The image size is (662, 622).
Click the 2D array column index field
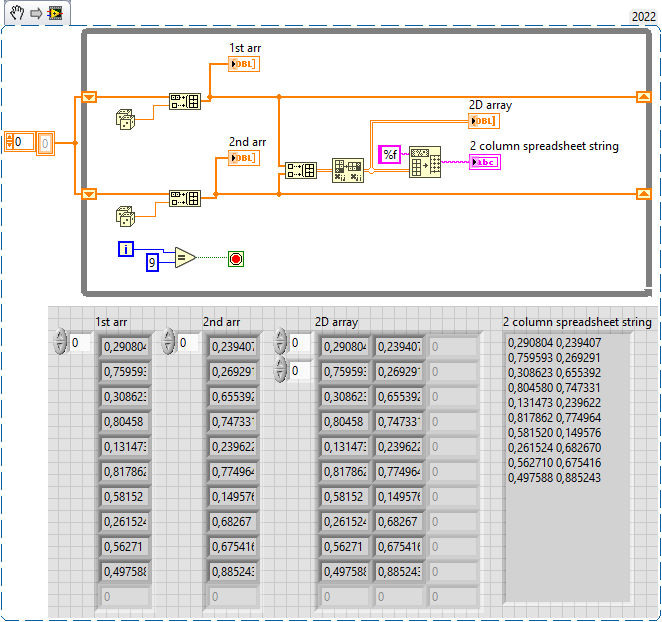[300, 371]
